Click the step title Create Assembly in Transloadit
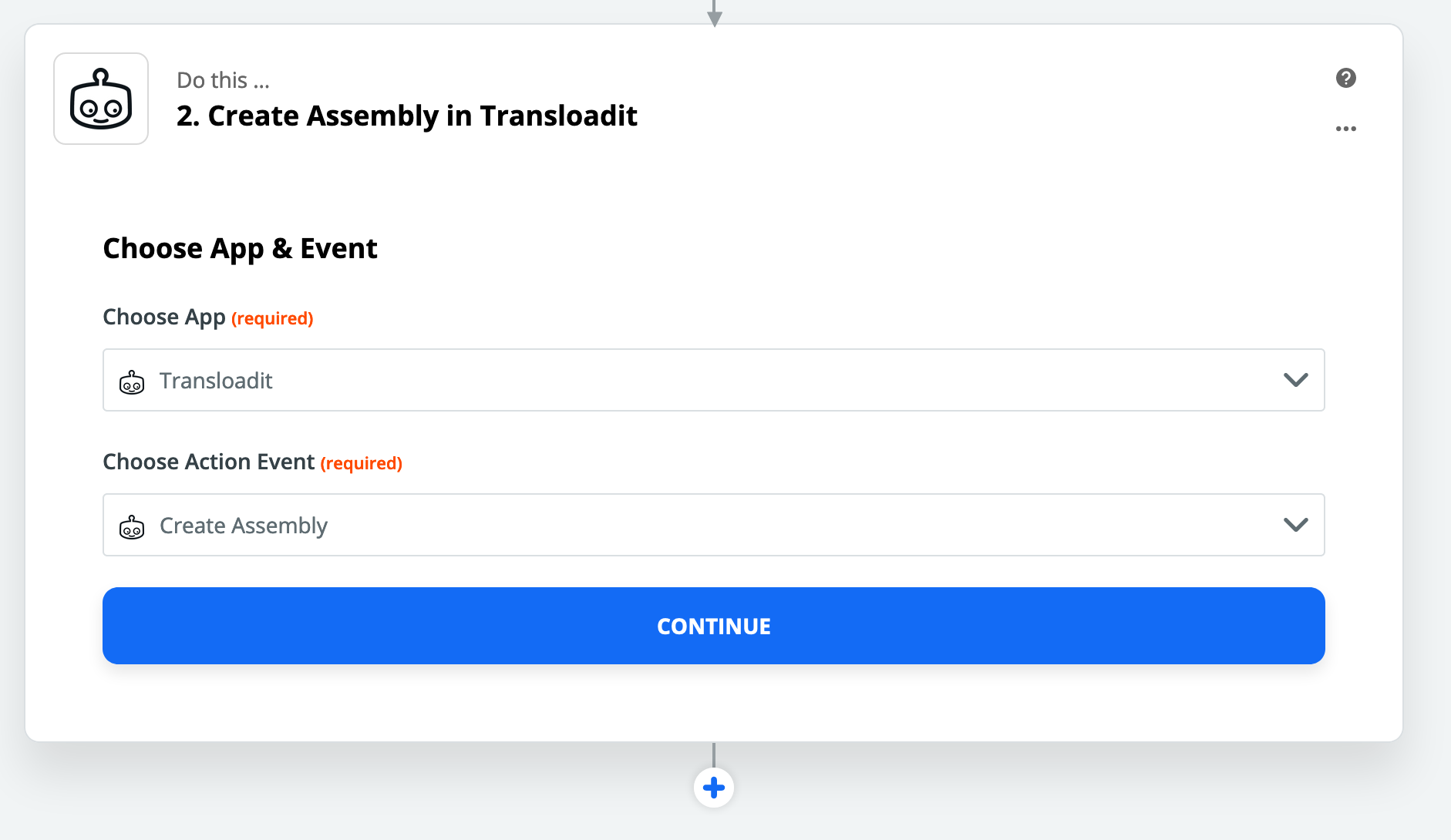1451x840 pixels. [406, 116]
